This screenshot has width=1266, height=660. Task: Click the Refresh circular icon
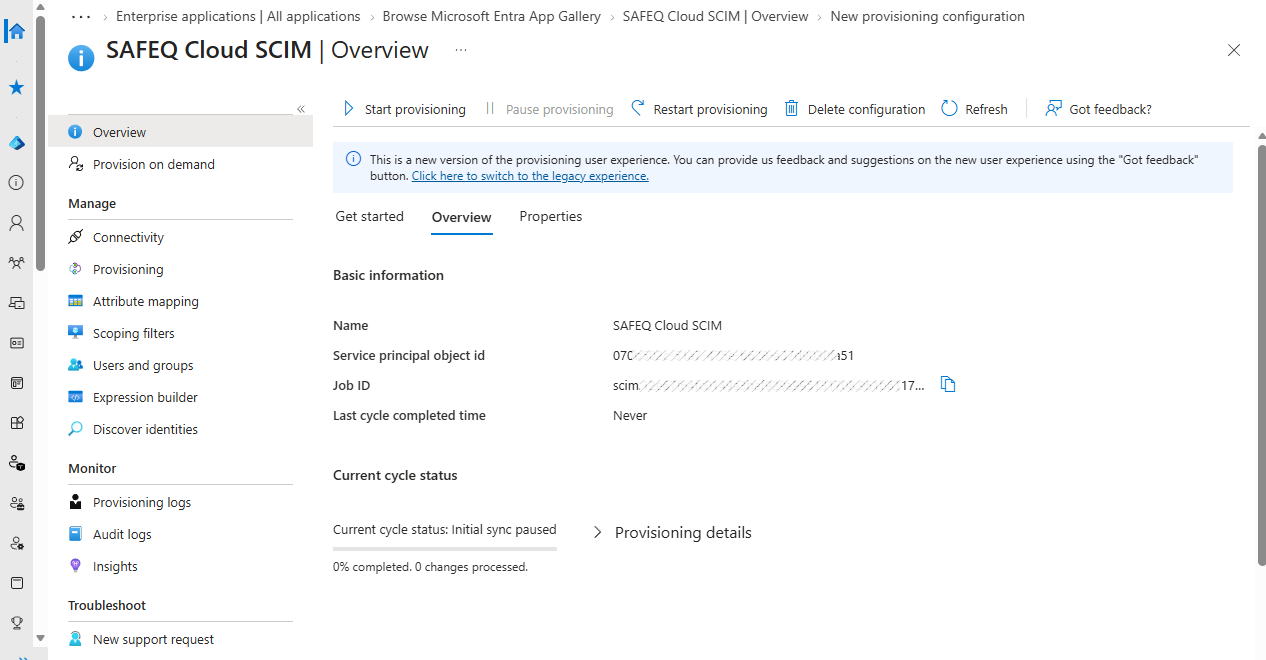(950, 109)
